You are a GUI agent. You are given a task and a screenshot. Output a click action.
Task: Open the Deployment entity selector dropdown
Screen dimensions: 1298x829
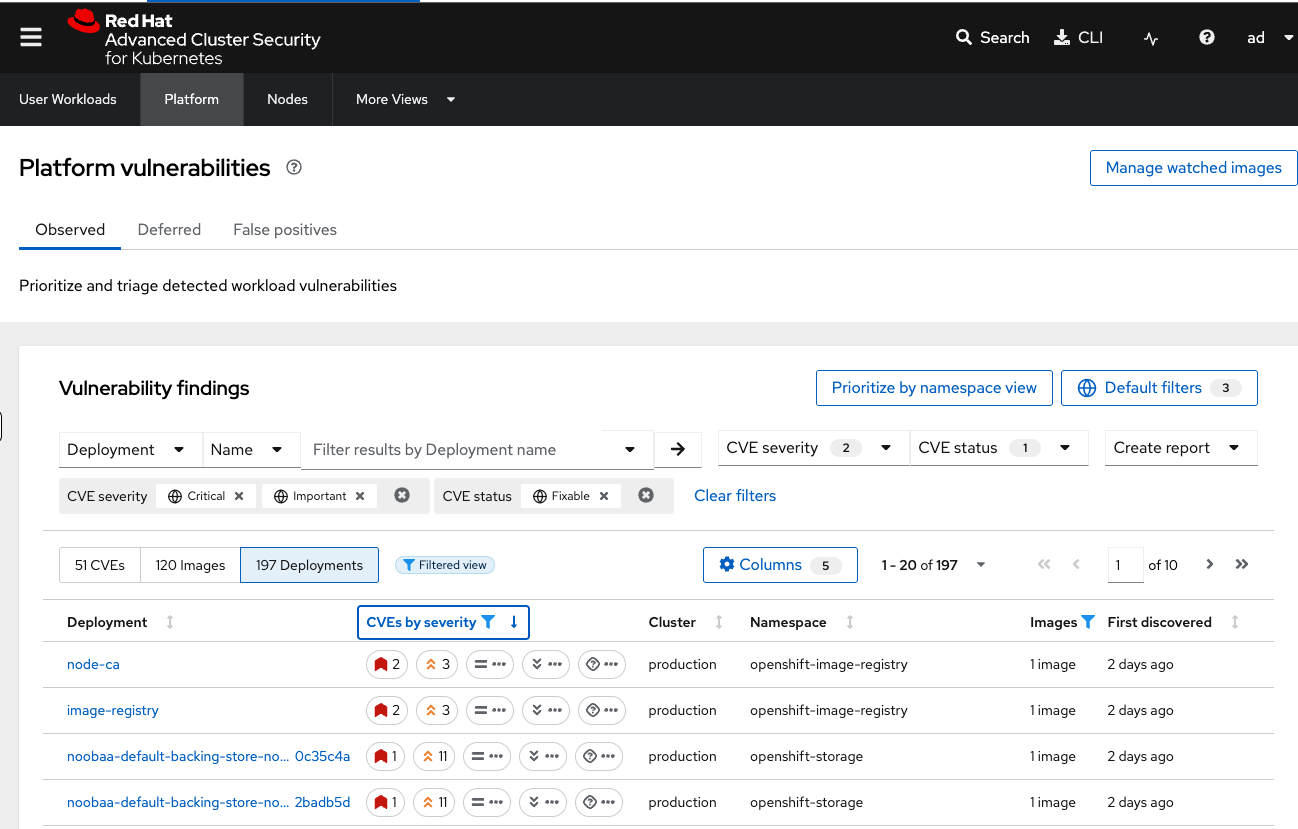[130, 449]
